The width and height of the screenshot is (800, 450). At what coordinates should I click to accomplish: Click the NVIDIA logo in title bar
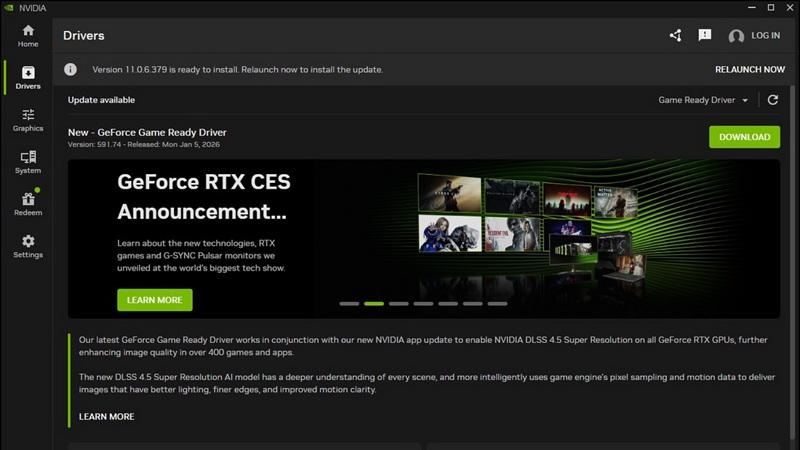(9, 8)
